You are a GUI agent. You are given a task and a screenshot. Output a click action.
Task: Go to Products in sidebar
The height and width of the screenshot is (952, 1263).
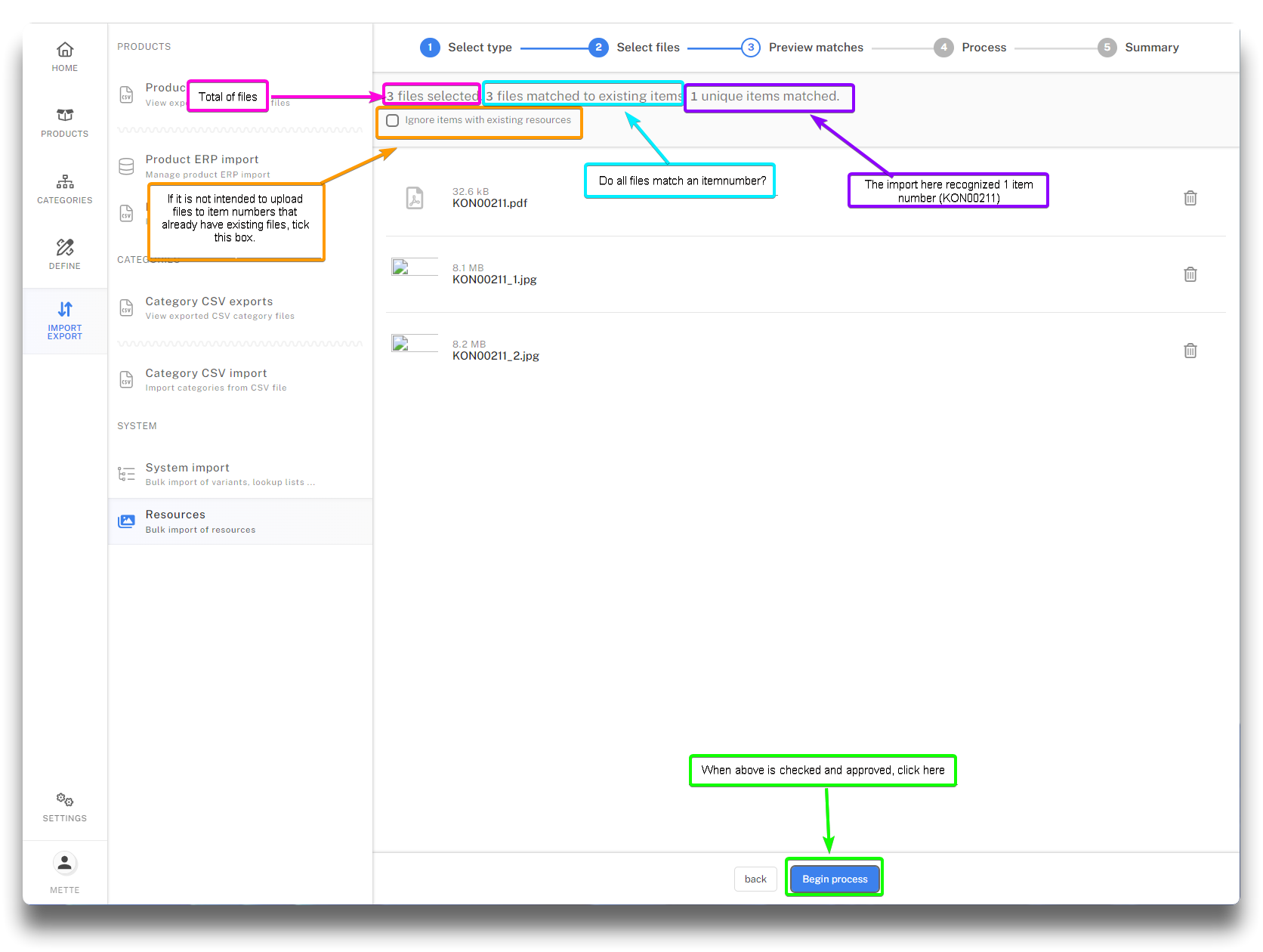(x=65, y=122)
